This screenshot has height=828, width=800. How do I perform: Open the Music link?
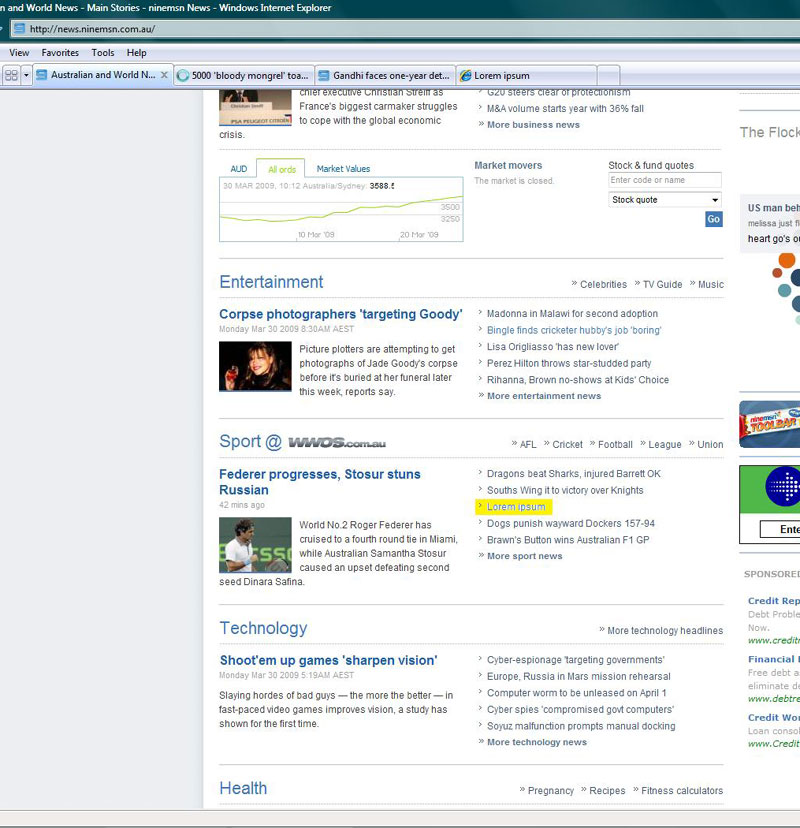[x=711, y=285]
